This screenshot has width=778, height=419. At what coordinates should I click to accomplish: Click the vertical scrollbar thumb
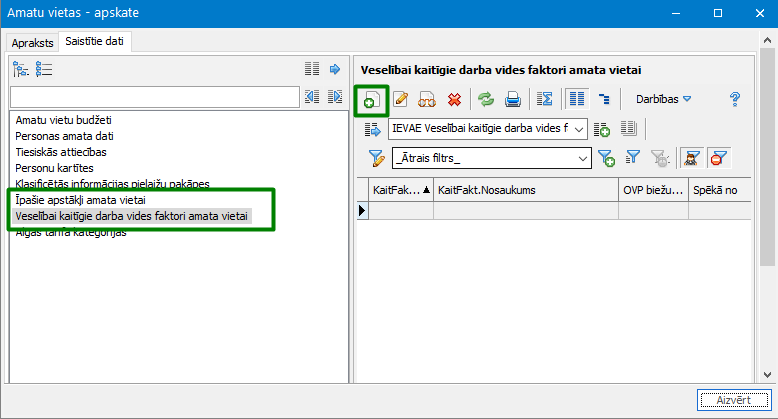point(767,157)
